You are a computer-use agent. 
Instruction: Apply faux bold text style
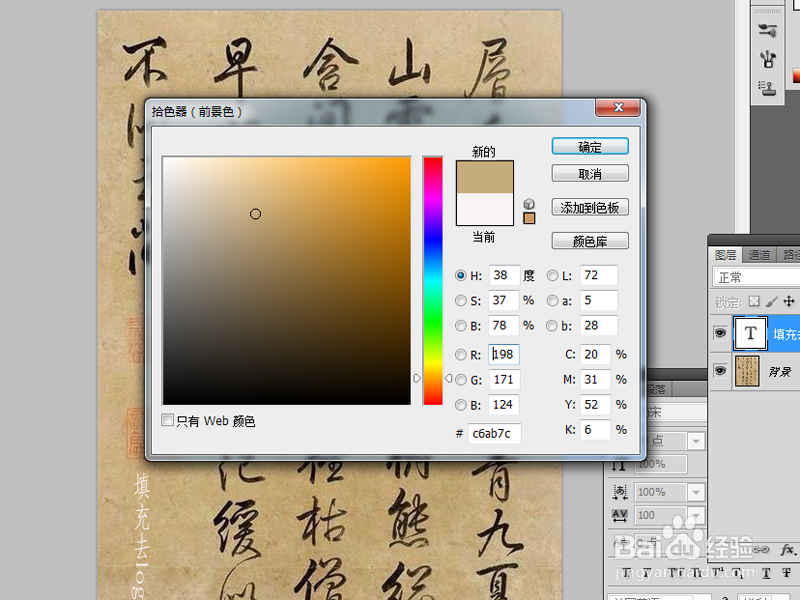coord(627,573)
